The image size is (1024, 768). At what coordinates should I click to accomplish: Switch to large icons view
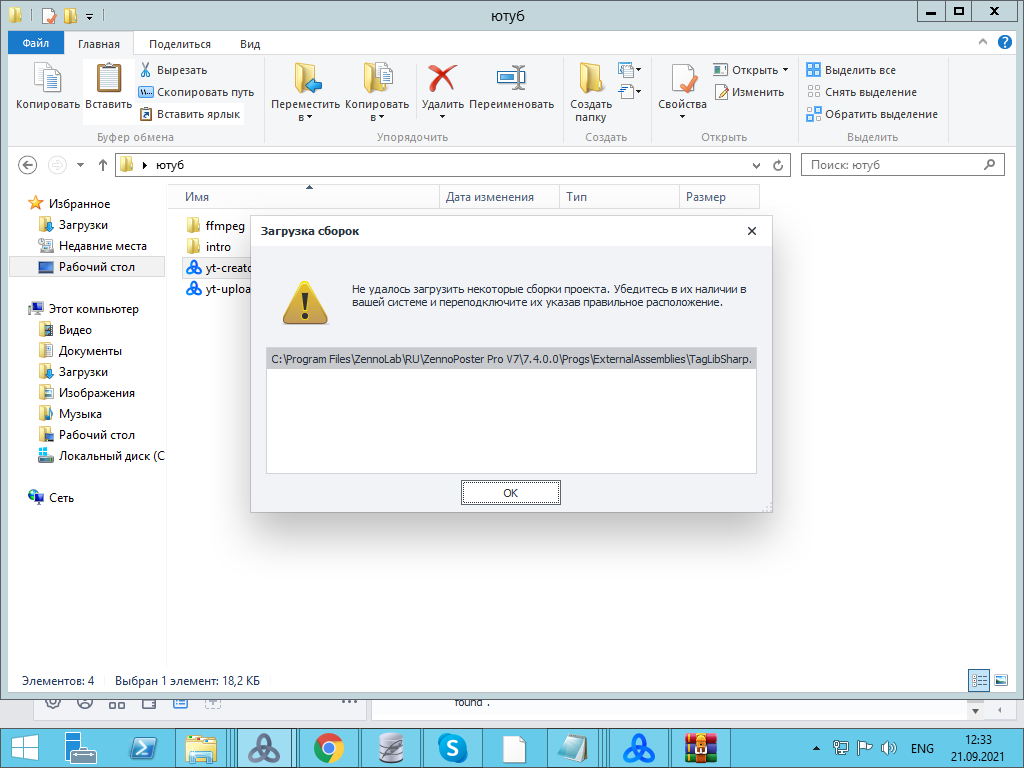pyautogui.click(x=1000, y=680)
